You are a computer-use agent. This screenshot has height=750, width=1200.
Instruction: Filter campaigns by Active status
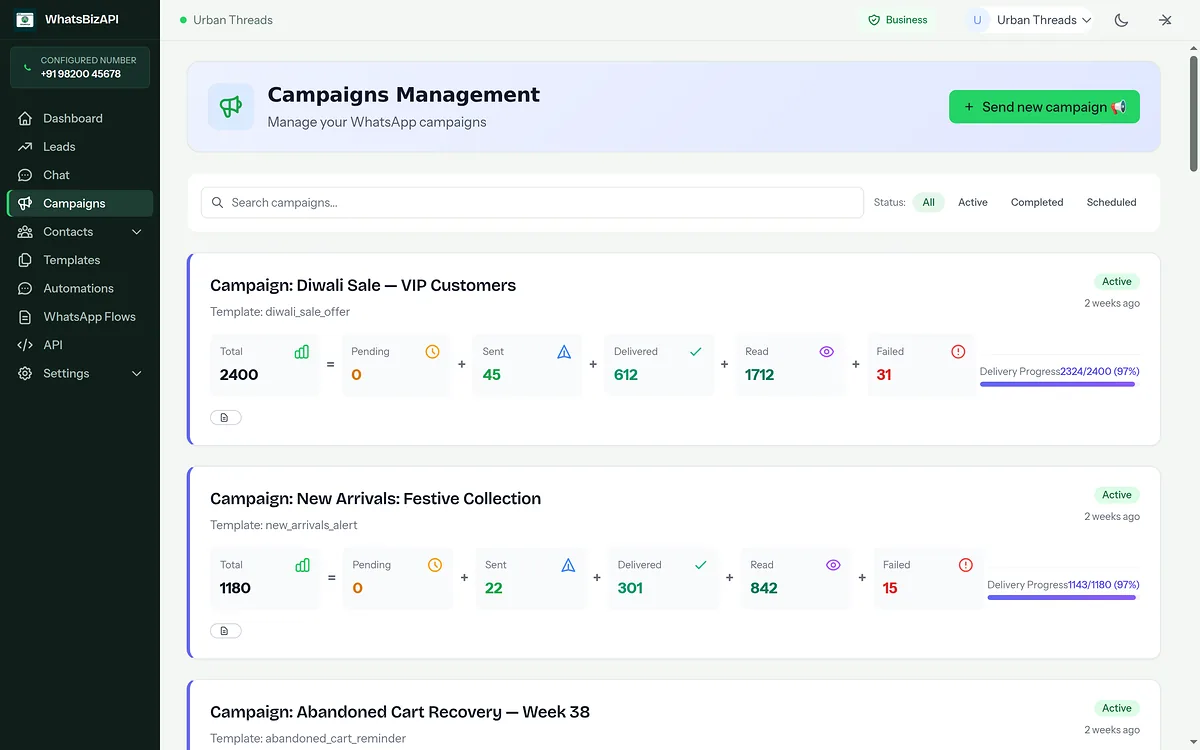click(x=973, y=202)
